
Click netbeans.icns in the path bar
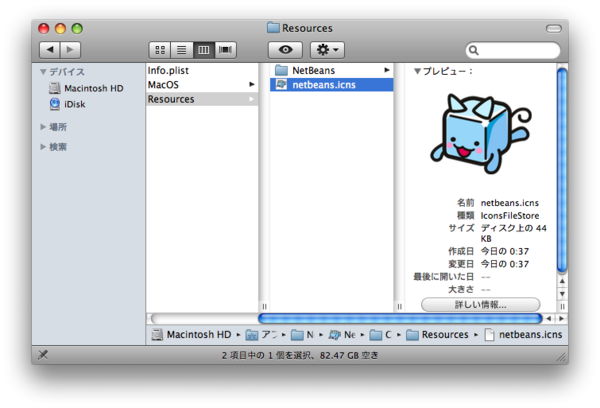pyautogui.click(x=523, y=335)
